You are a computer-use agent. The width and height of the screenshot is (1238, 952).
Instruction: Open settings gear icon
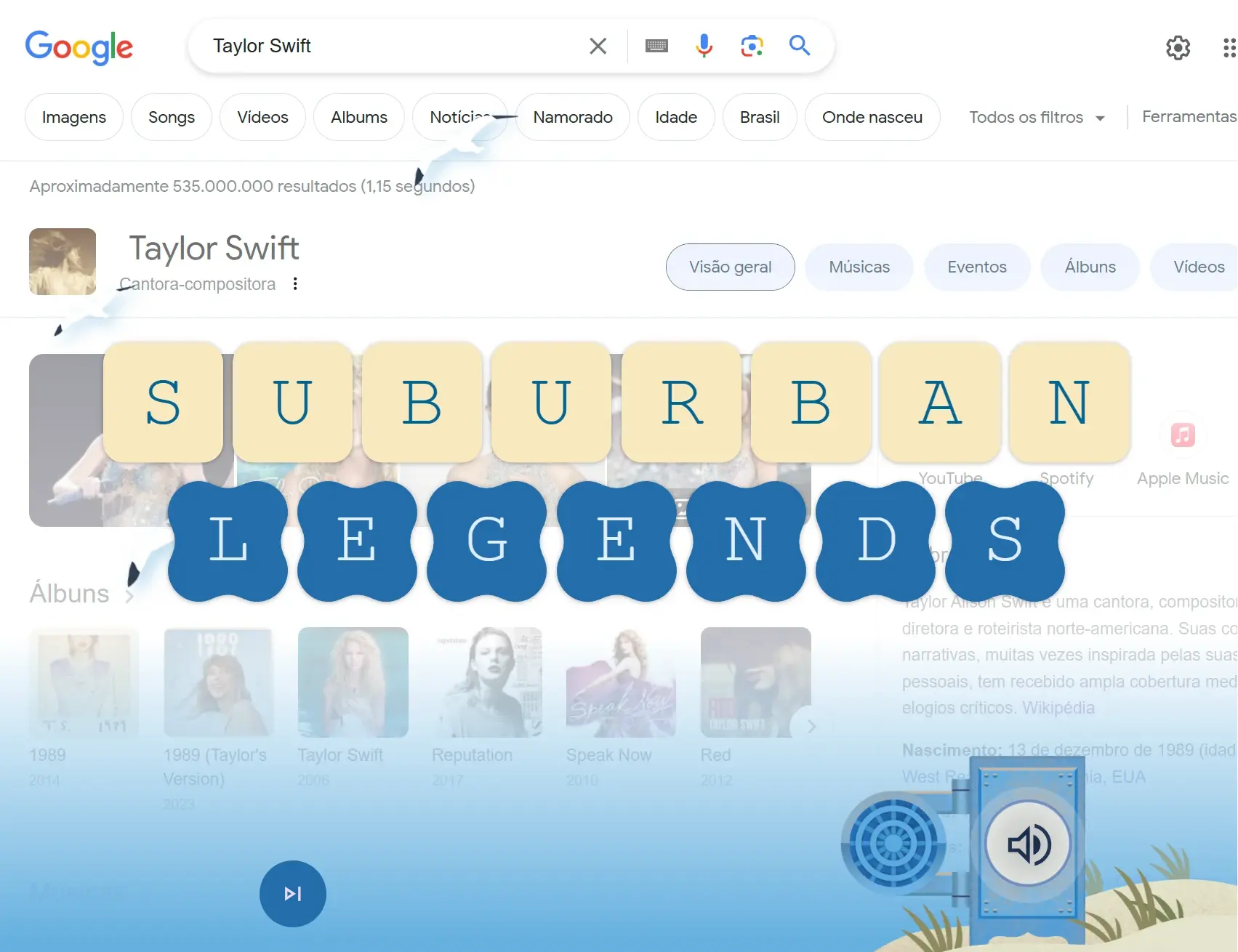coord(1178,48)
